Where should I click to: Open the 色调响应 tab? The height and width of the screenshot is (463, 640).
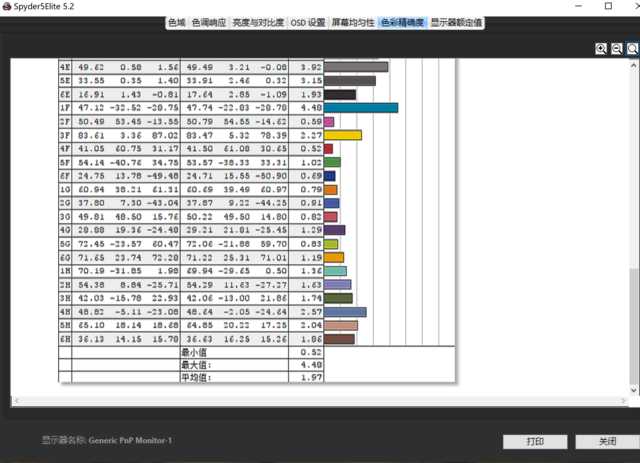point(209,23)
